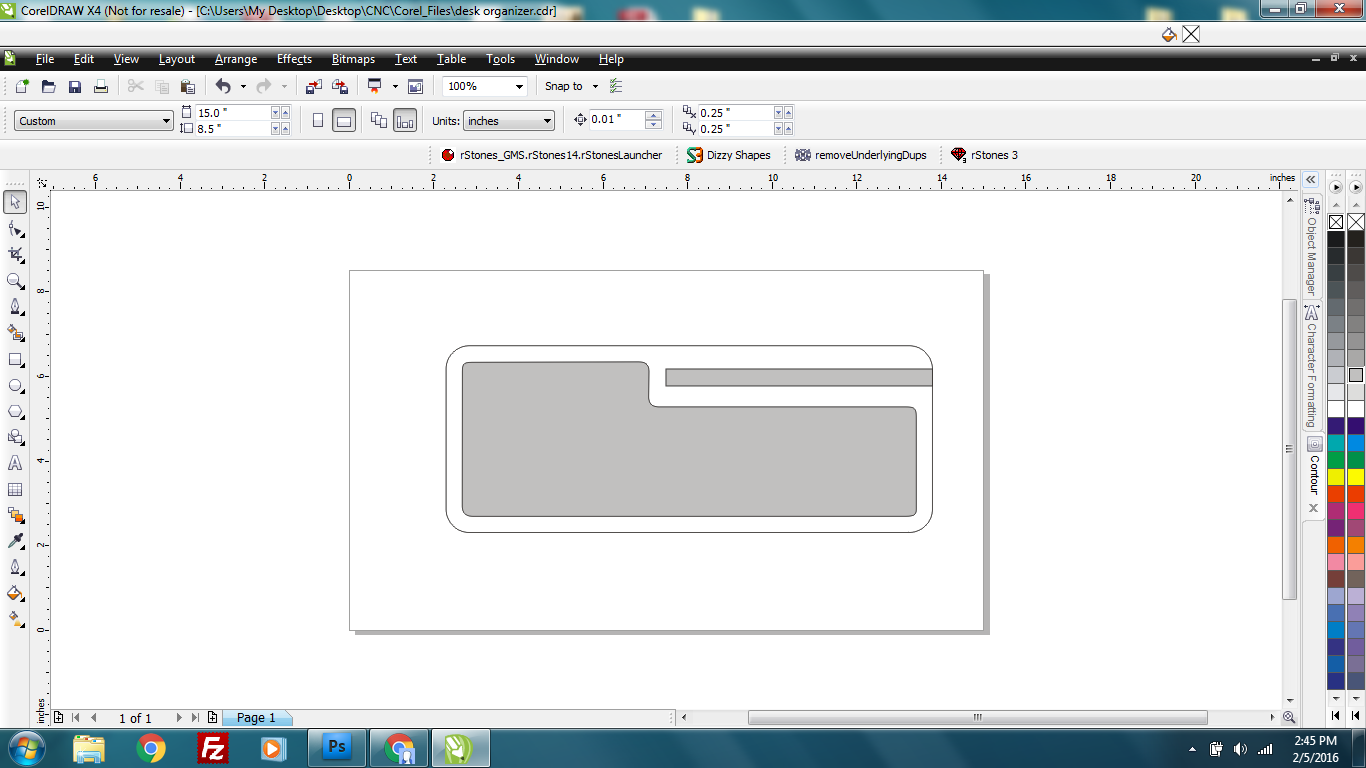Screen dimensions: 1366x768
Task: Launch the Dizzy Shapes macro
Action: pyautogui.click(x=729, y=155)
